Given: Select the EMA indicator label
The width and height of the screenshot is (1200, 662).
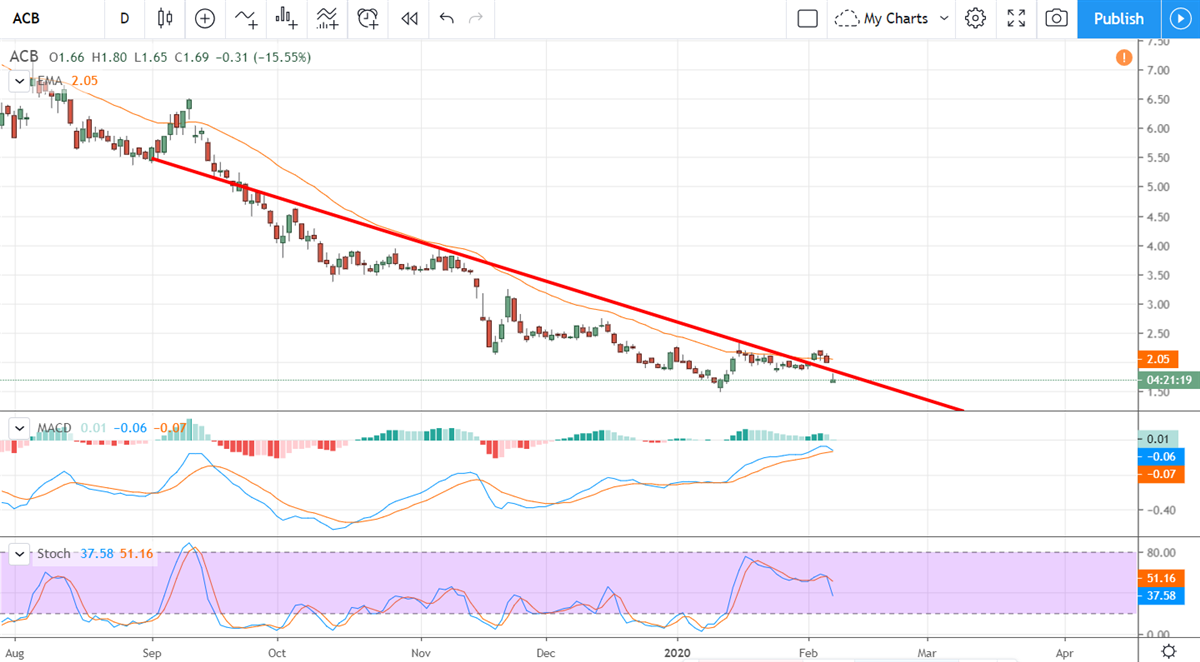Looking at the screenshot, I should click(48, 81).
